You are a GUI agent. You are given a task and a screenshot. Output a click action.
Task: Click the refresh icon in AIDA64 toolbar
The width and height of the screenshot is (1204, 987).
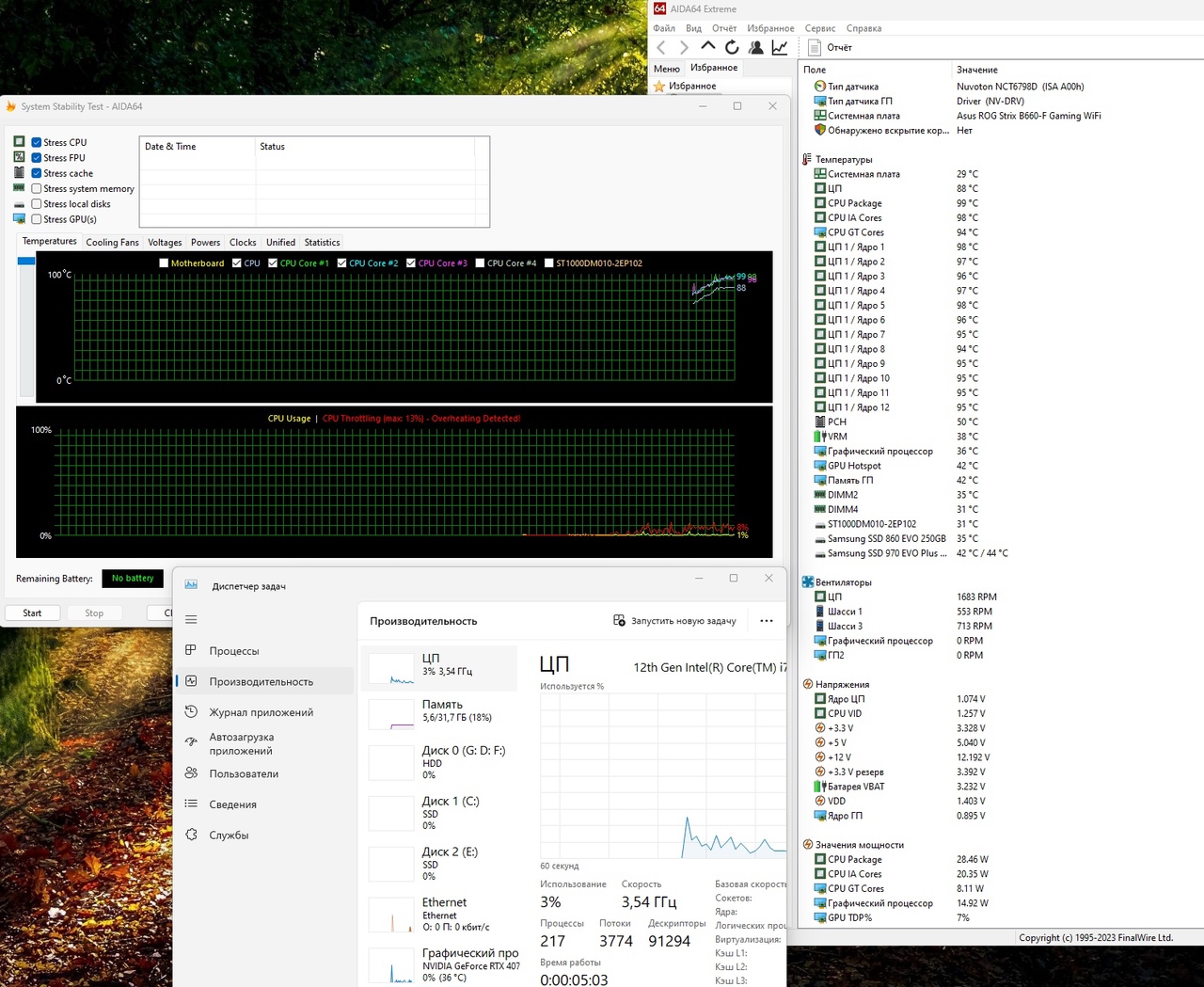pyautogui.click(x=732, y=47)
